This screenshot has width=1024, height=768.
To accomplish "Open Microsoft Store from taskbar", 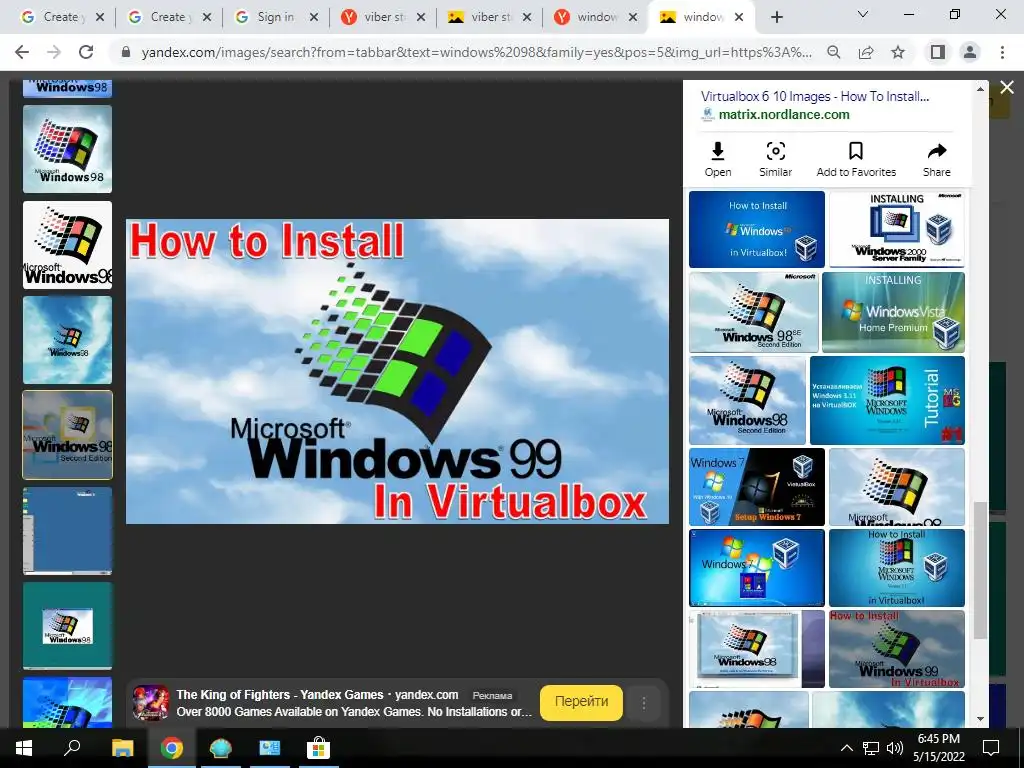I will (318, 748).
